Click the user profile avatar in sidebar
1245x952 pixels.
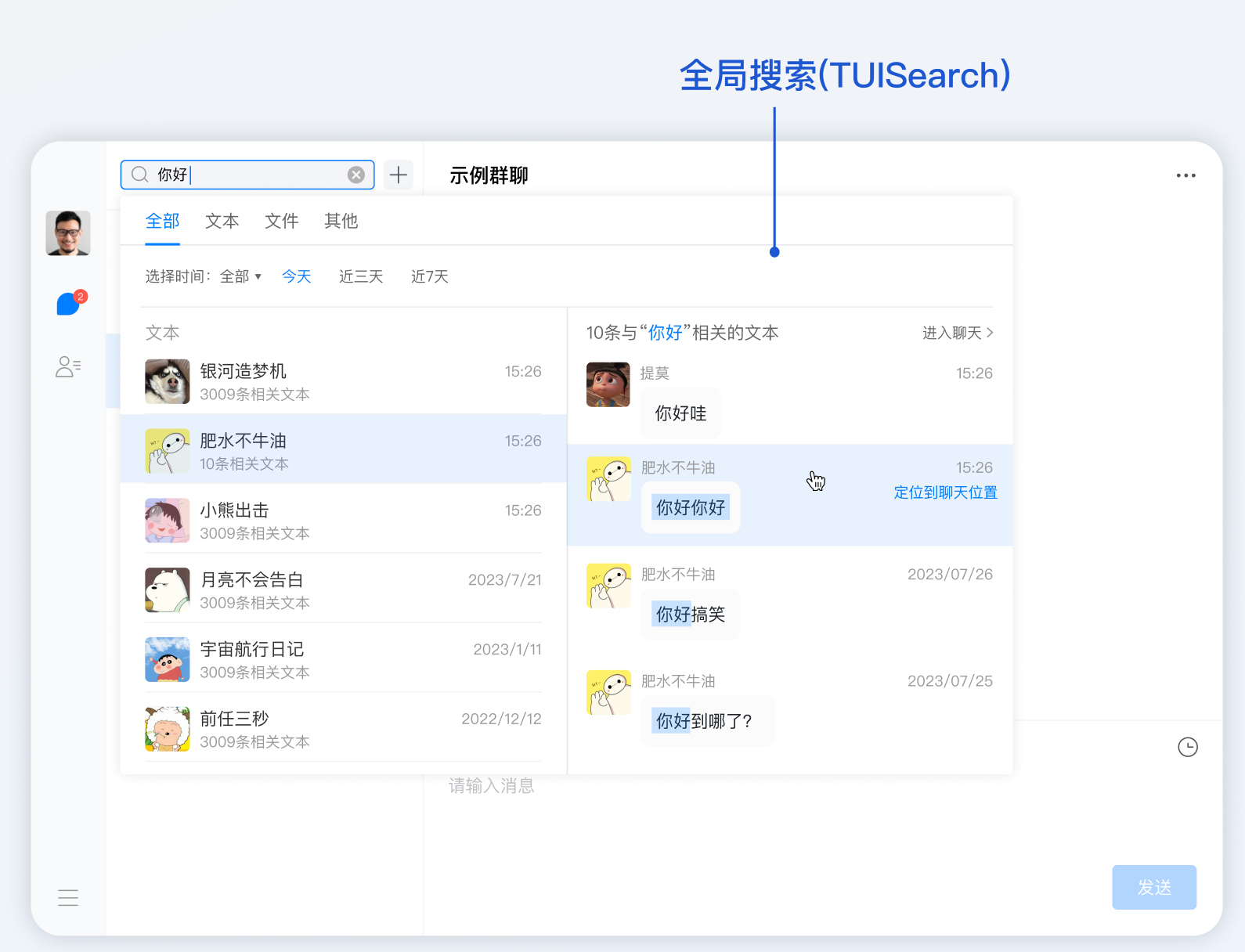68,233
